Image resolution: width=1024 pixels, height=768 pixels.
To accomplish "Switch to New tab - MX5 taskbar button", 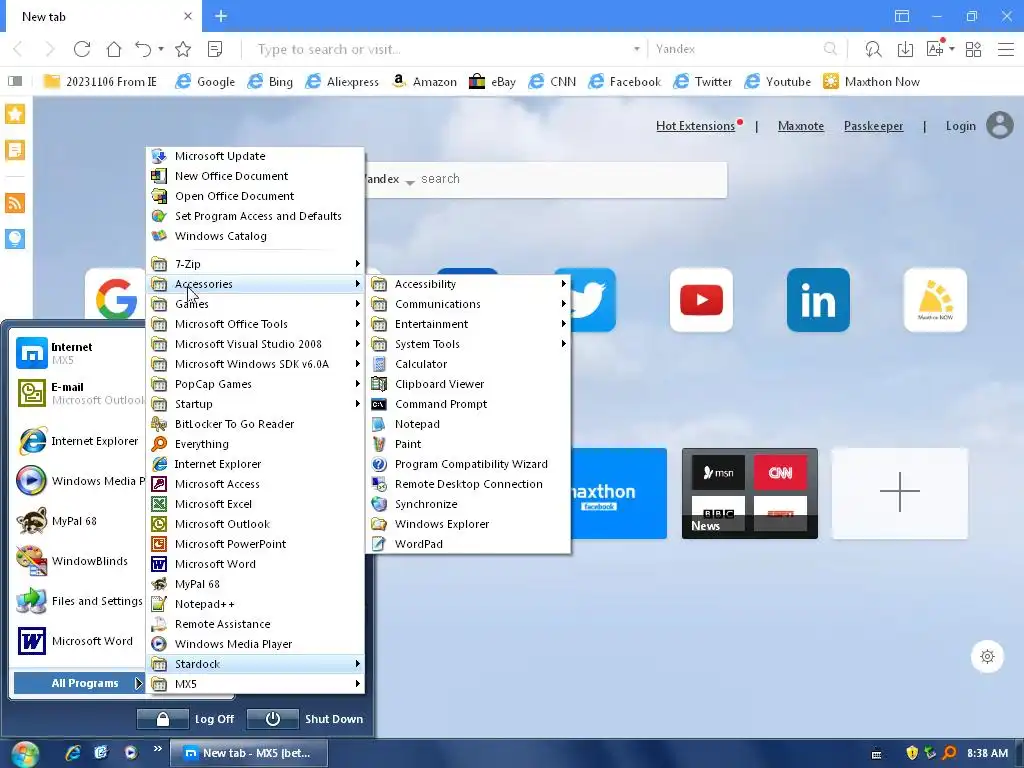I will point(248,753).
